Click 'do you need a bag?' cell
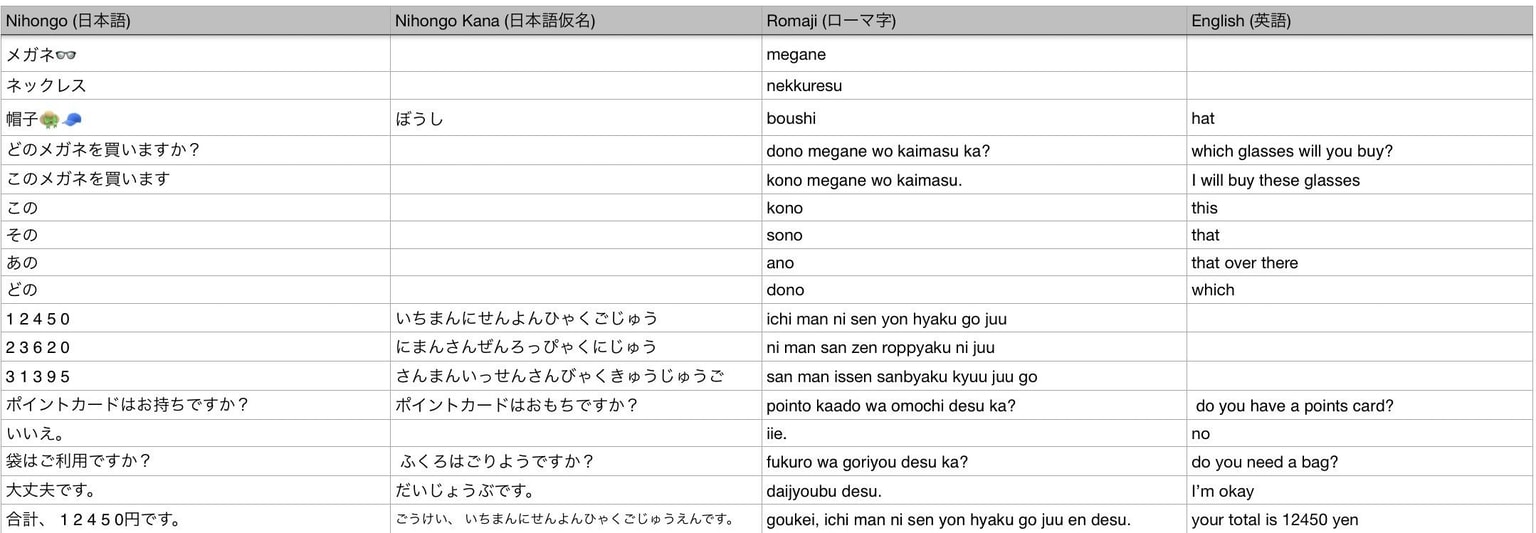 [1360, 461]
